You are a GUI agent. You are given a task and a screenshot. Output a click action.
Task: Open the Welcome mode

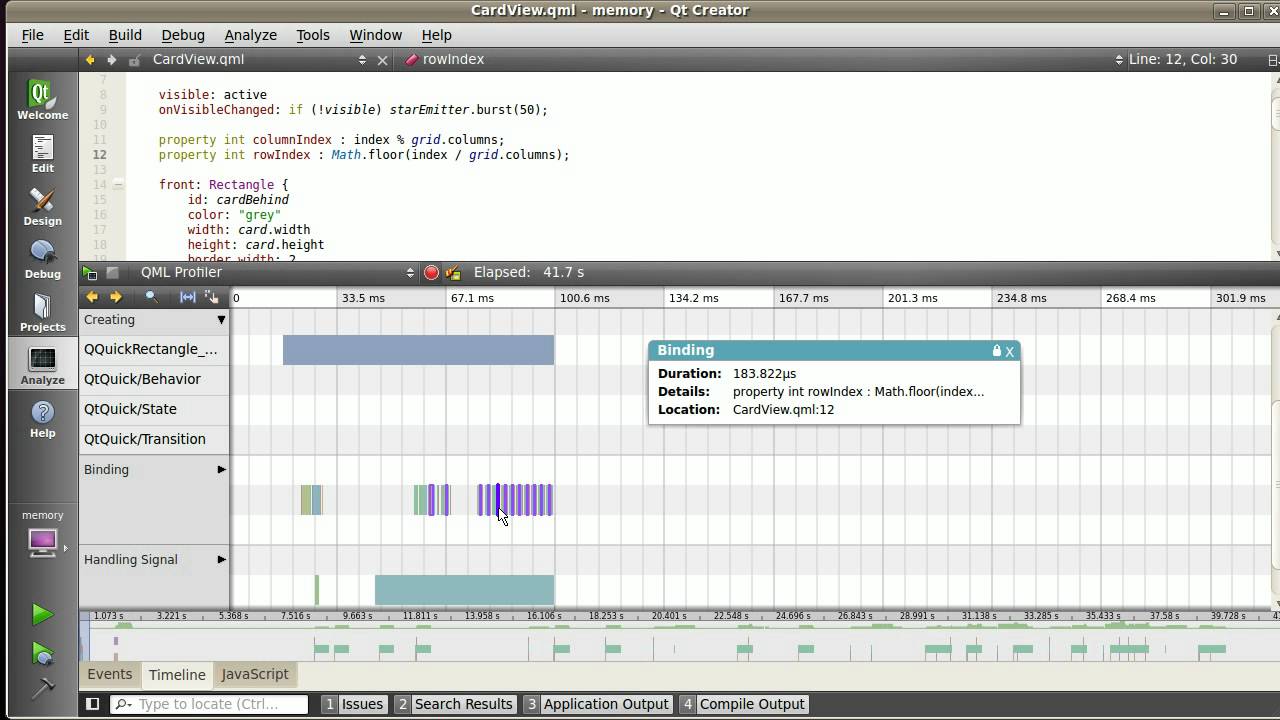(42, 100)
